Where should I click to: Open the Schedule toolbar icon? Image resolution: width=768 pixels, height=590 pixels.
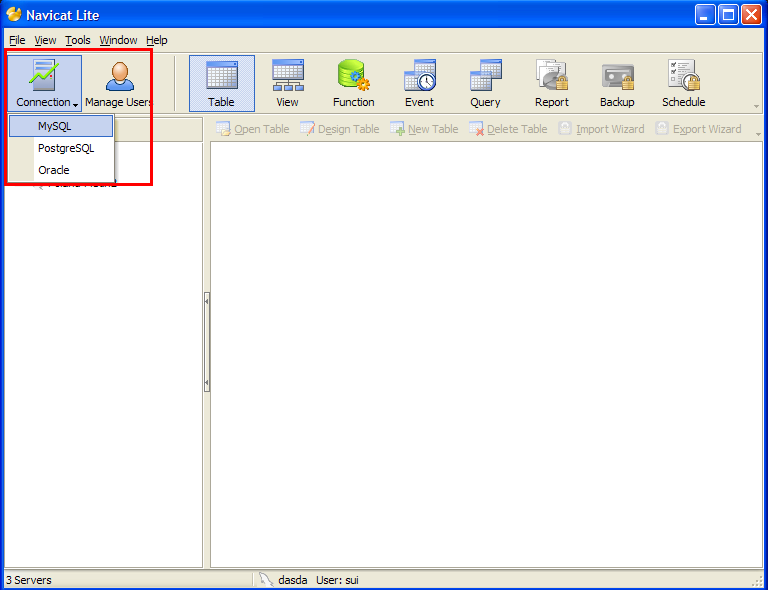click(683, 83)
